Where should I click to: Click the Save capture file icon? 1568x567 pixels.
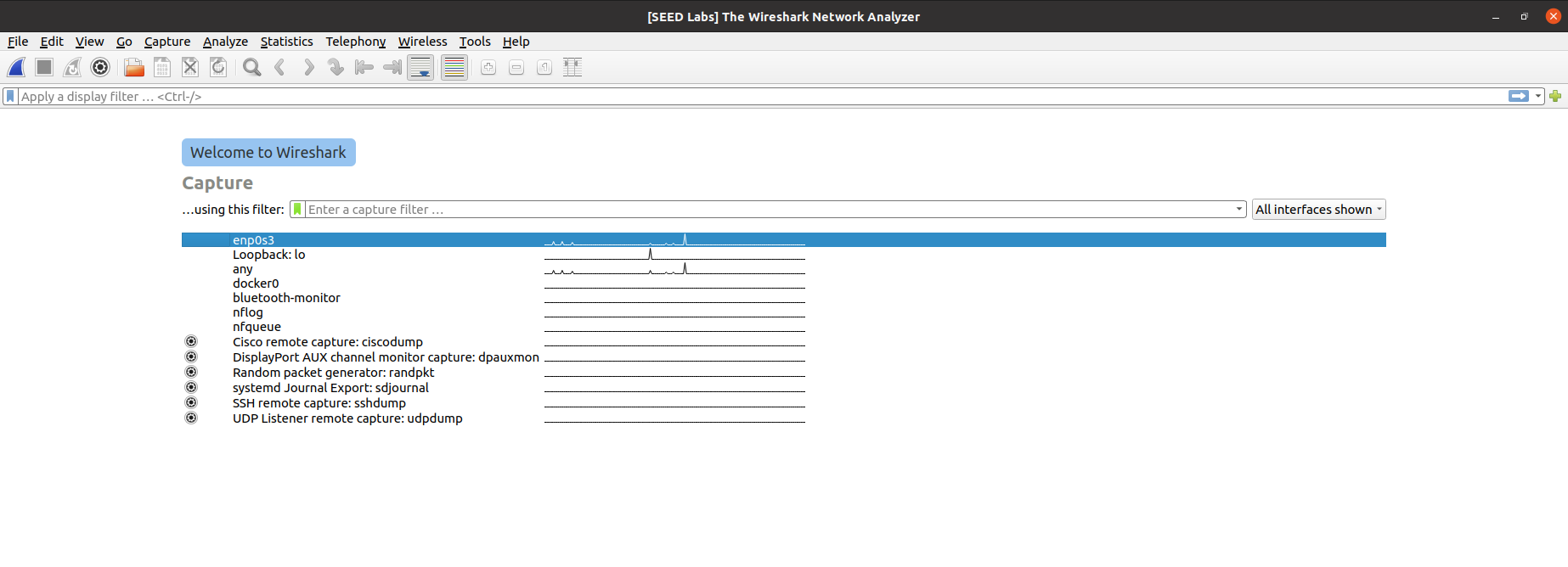(x=161, y=67)
